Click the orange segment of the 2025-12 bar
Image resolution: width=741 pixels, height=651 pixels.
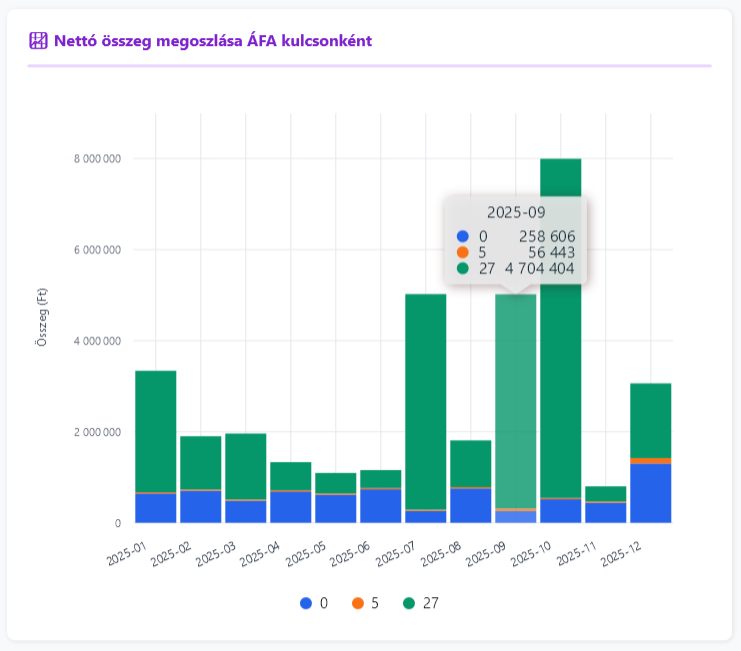(650, 461)
